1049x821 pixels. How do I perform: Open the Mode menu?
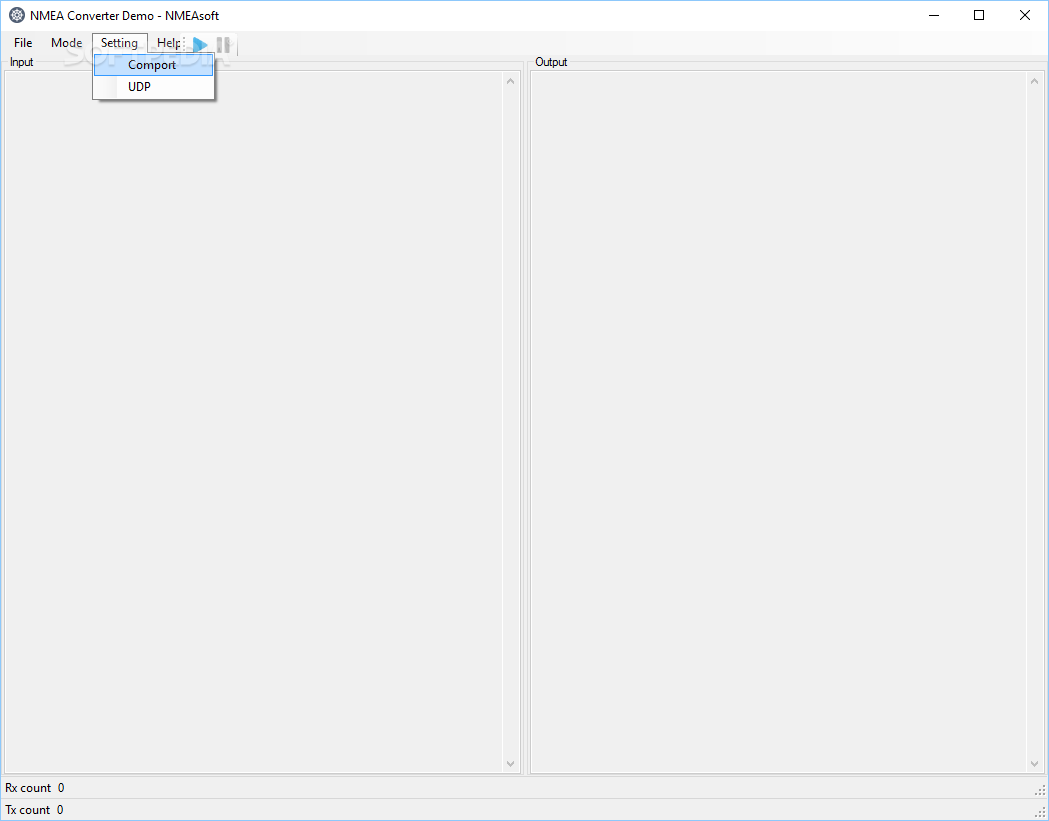tap(66, 43)
